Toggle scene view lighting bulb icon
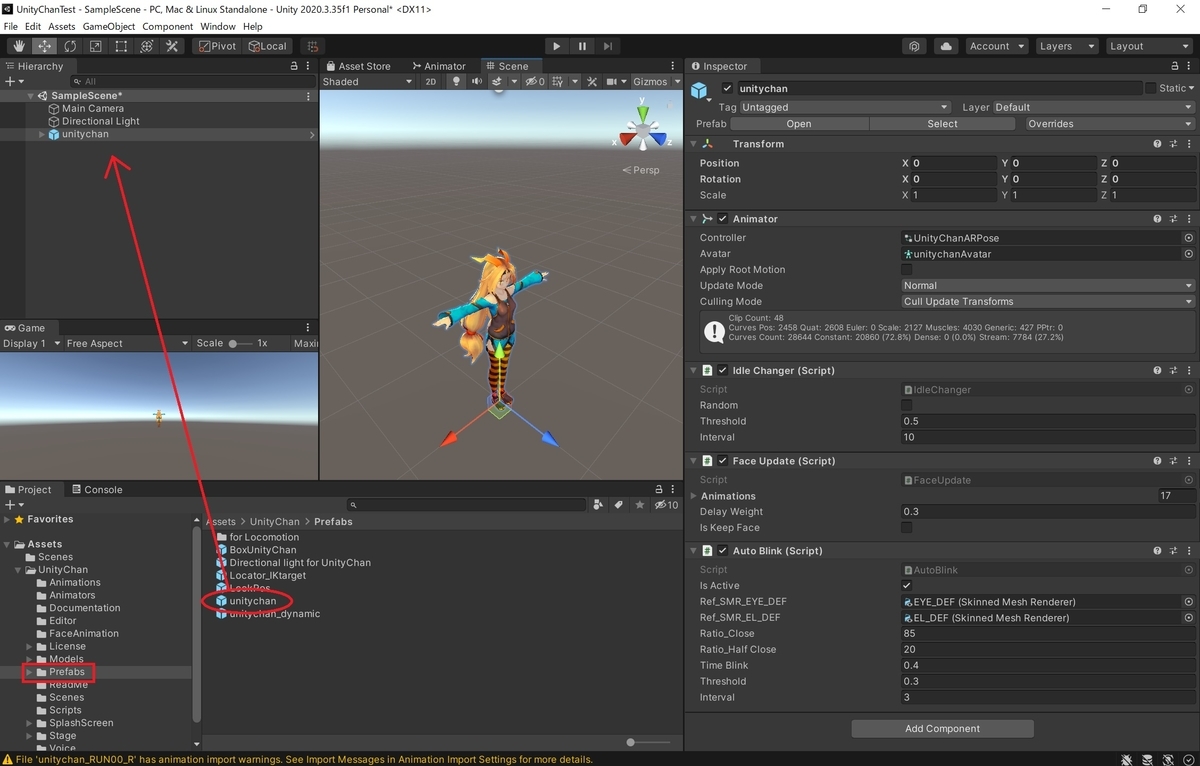 tap(457, 81)
